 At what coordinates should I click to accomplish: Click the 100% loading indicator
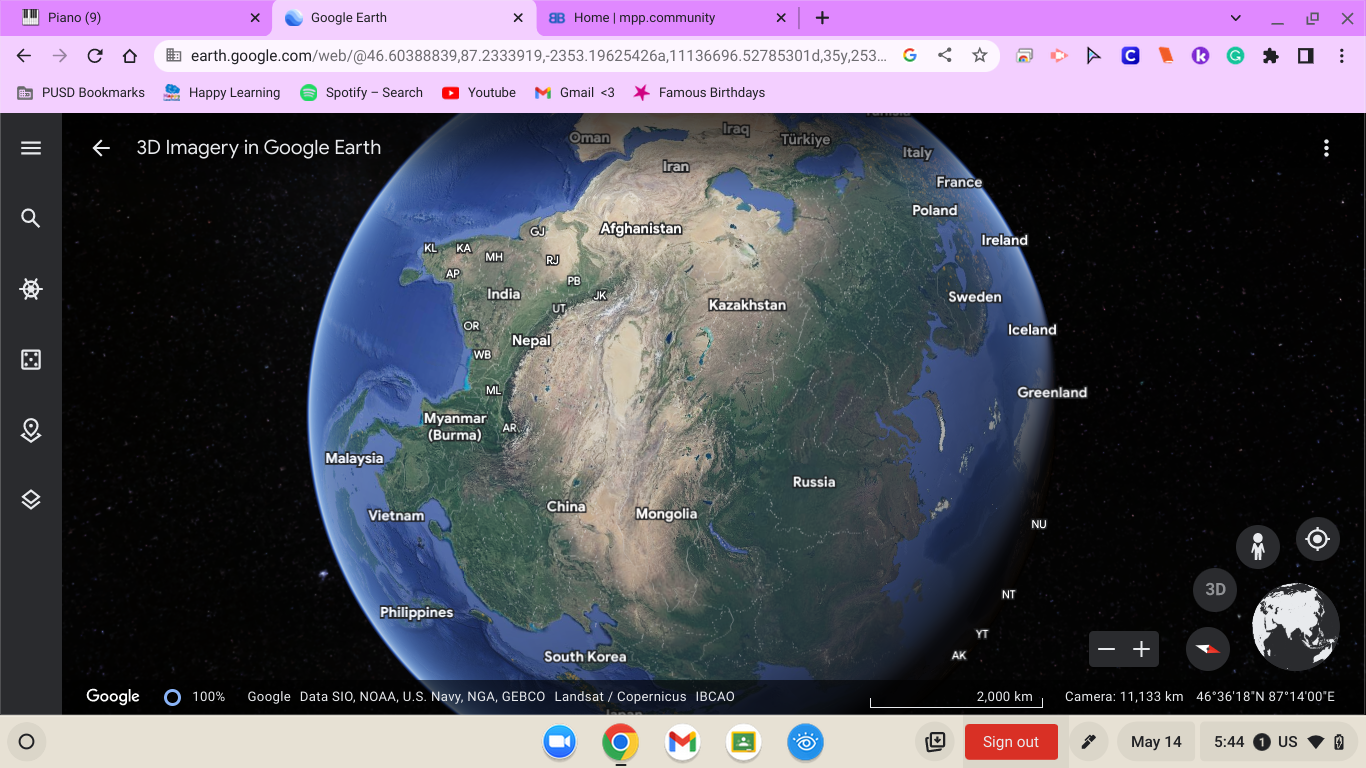point(195,697)
